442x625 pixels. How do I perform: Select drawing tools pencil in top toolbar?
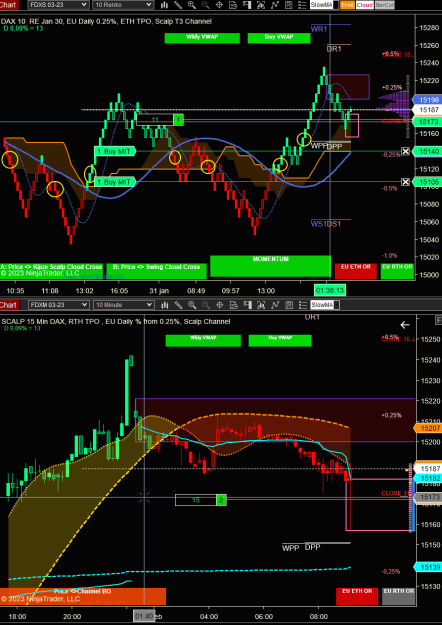178,5
